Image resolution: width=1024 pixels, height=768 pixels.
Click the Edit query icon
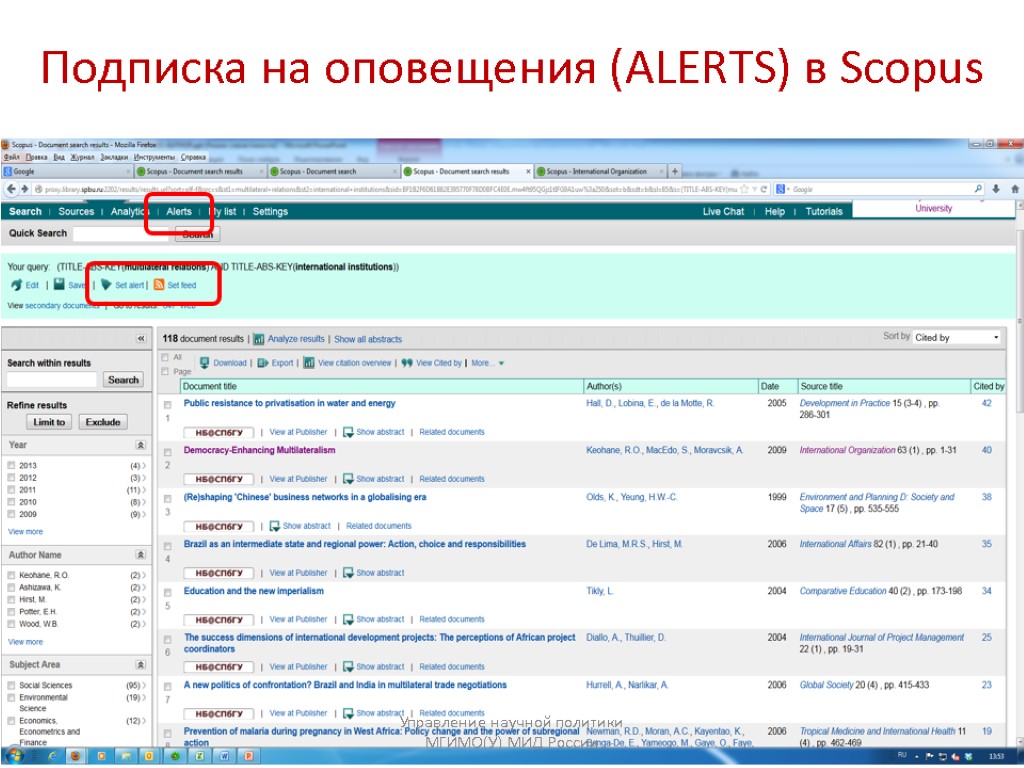pos(16,285)
